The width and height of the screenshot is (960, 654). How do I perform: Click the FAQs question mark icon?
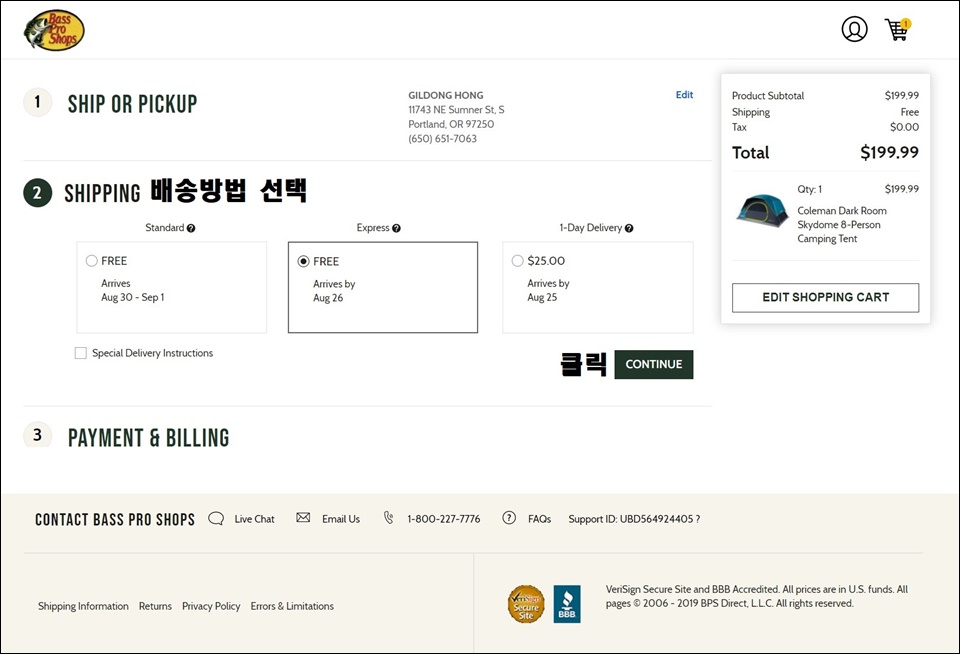(x=509, y=518)
